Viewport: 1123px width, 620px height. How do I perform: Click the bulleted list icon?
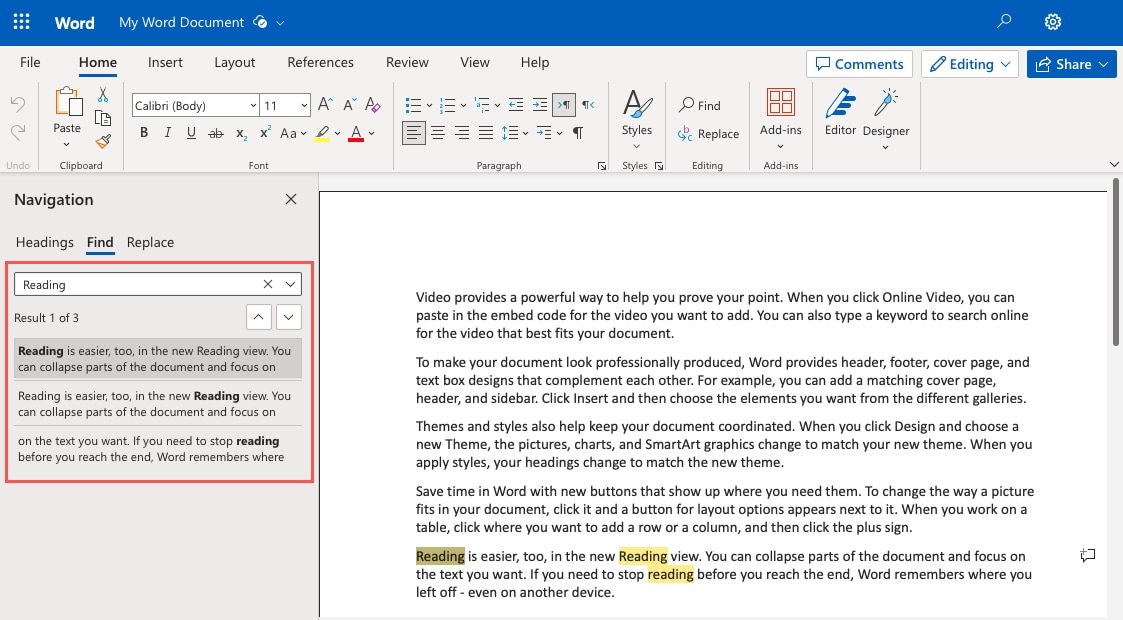pyautogui.click(x=414, y=104)
